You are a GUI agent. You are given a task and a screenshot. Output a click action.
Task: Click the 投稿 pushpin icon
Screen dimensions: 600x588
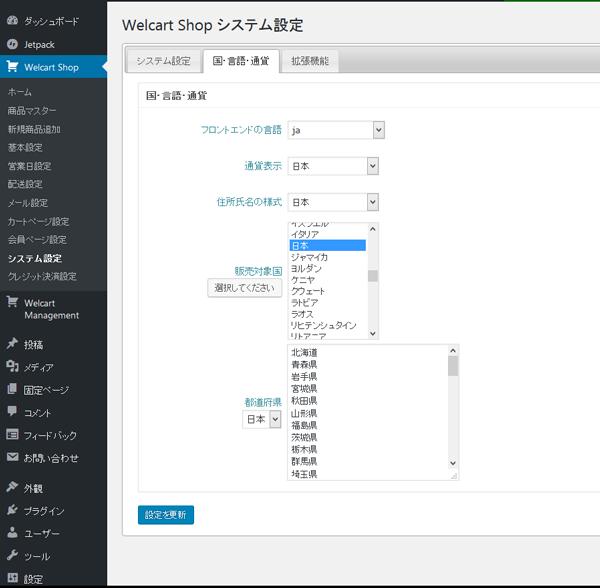pos(12,344)
